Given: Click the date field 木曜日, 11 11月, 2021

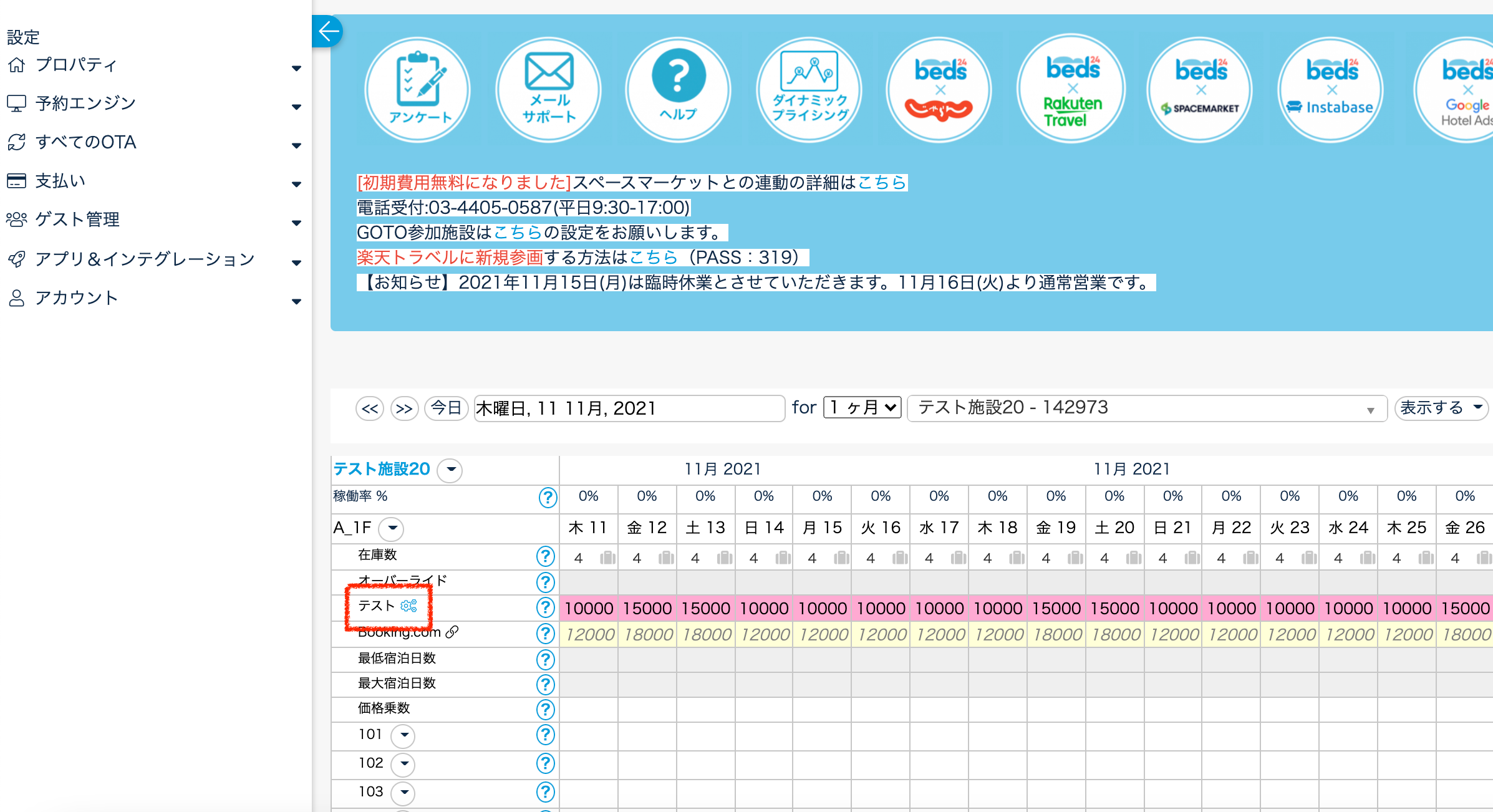Looking at the screenshot, I should tap(629, 408).
